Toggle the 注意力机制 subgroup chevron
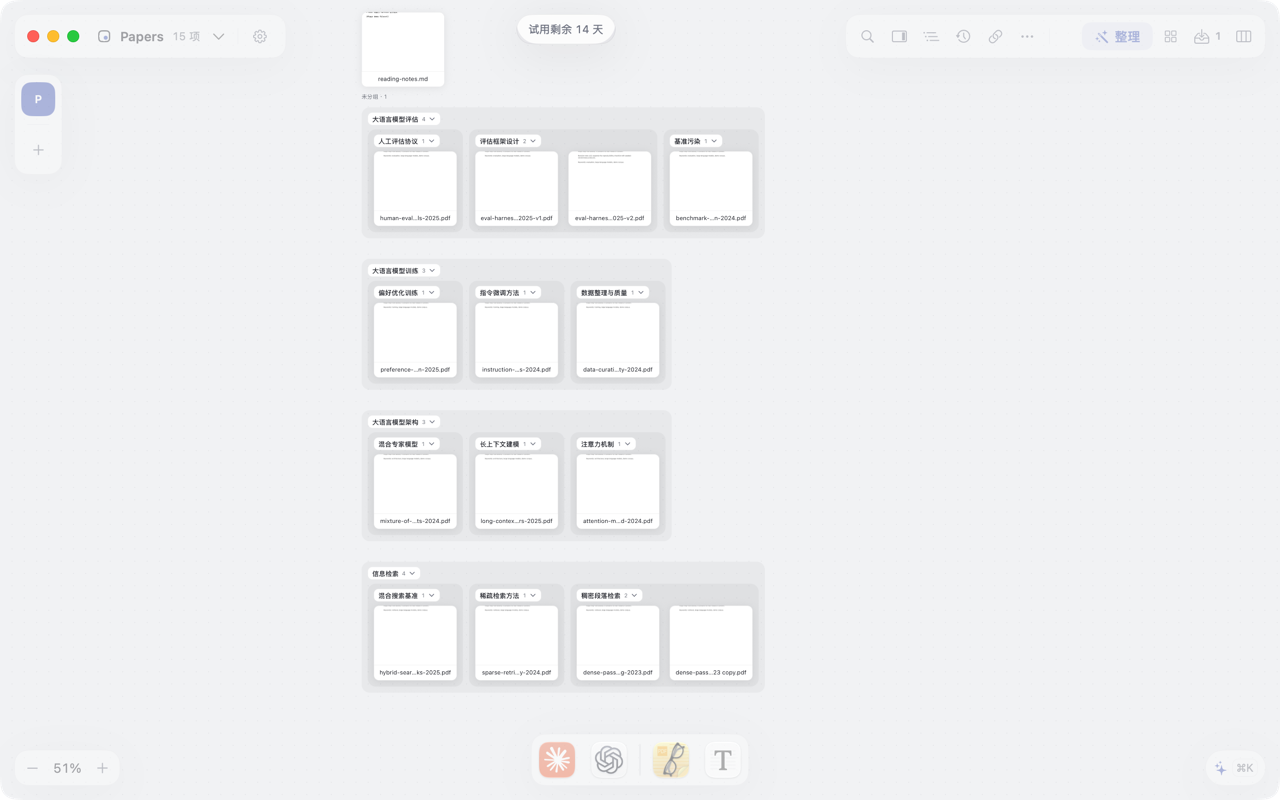 click(x=628, y=444)
